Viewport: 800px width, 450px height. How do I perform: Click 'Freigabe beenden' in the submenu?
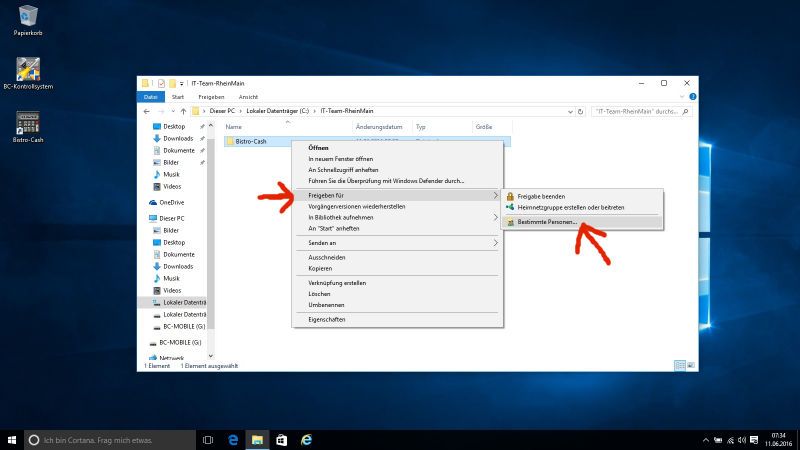pos(541,196)
